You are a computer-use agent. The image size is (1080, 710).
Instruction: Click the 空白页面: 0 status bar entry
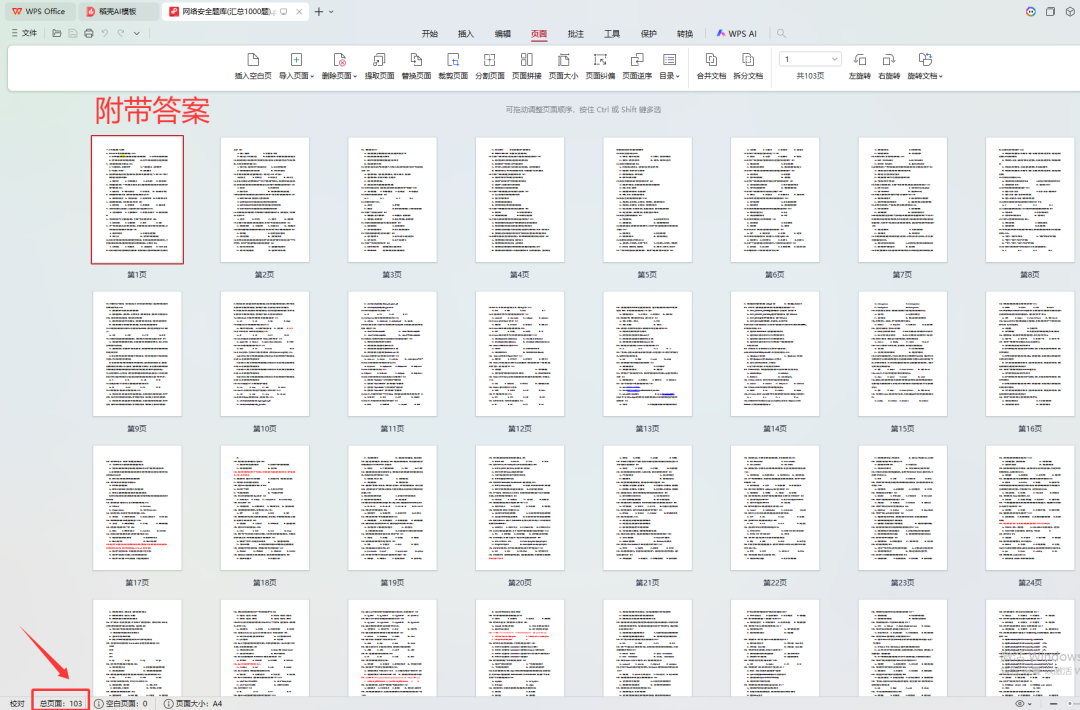tap(121, 704)
